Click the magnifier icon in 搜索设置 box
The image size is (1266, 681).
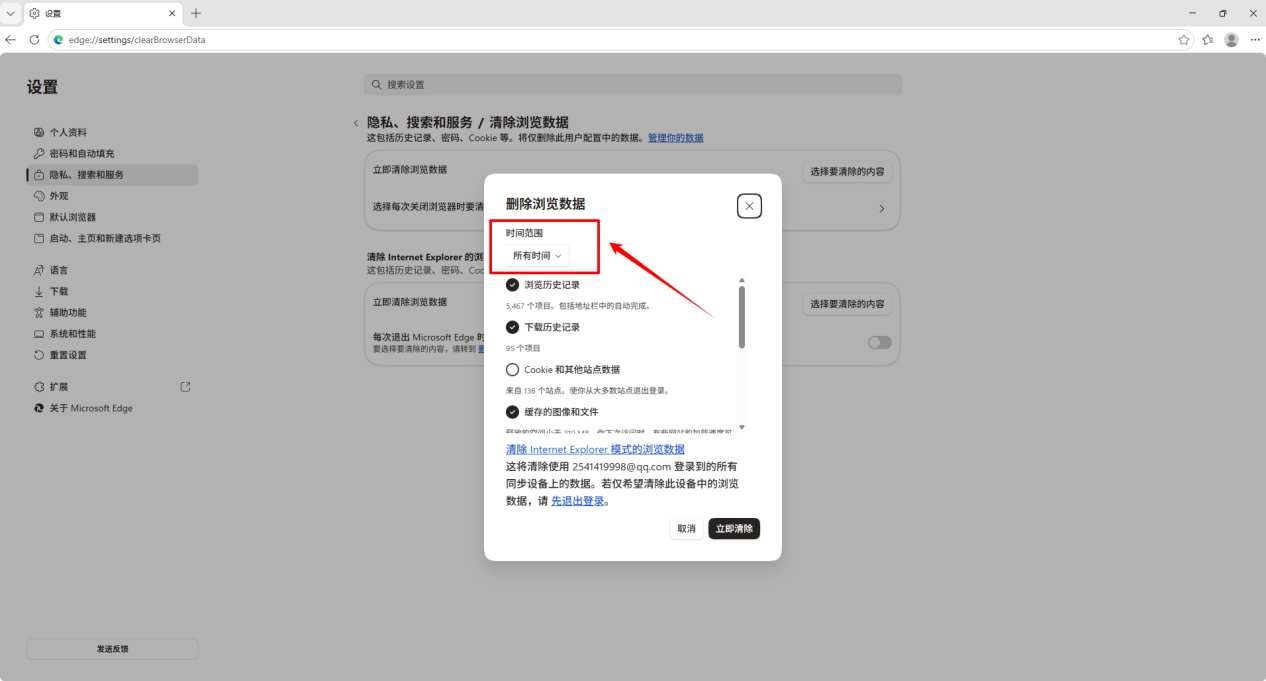click(x=377, y=85)
